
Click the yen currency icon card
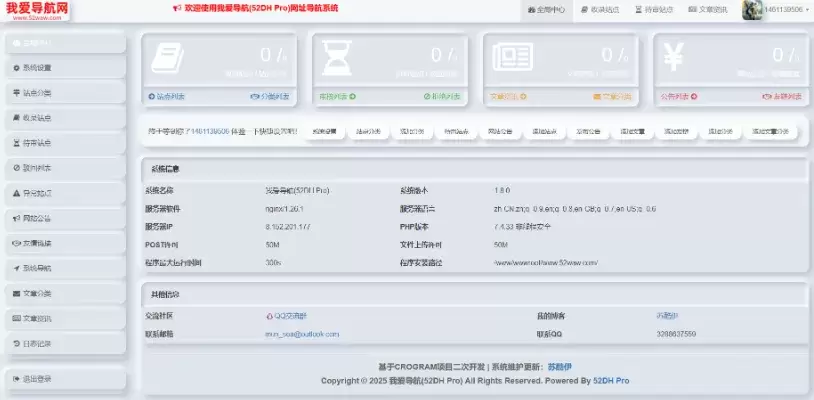tap(673, 61)
